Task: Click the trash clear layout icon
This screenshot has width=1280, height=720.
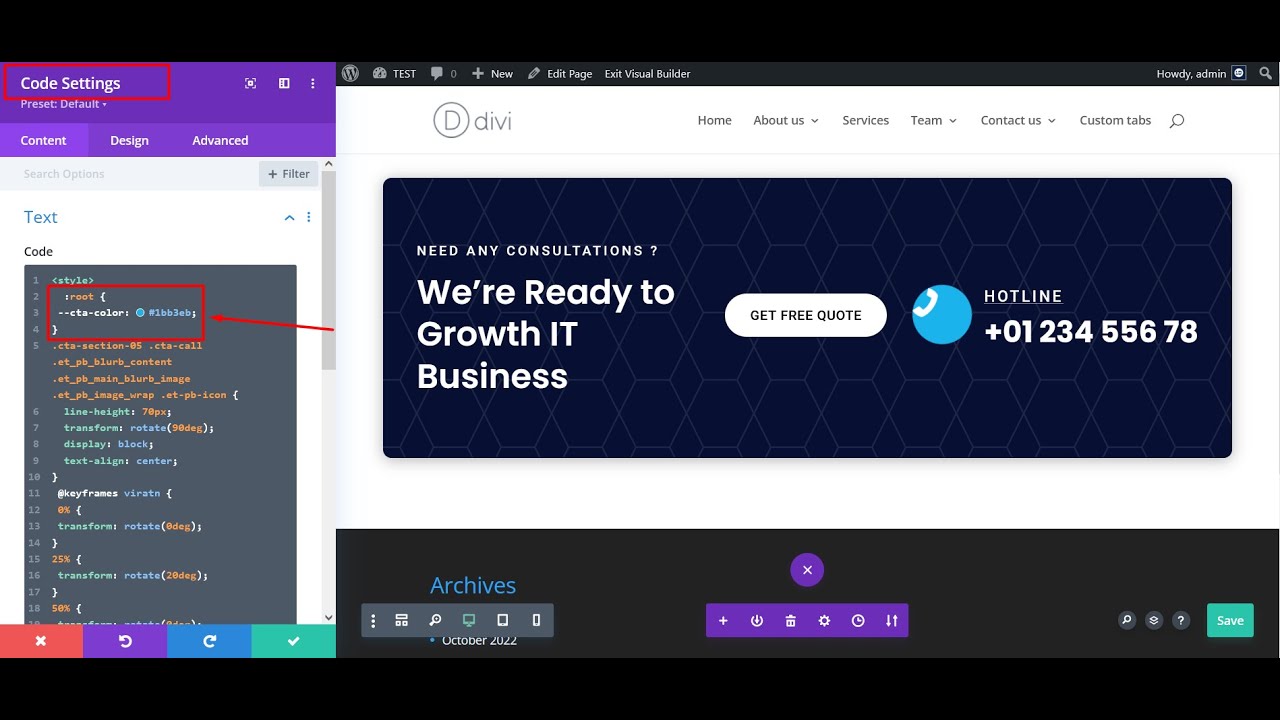Action: click(x=790, y=621)
